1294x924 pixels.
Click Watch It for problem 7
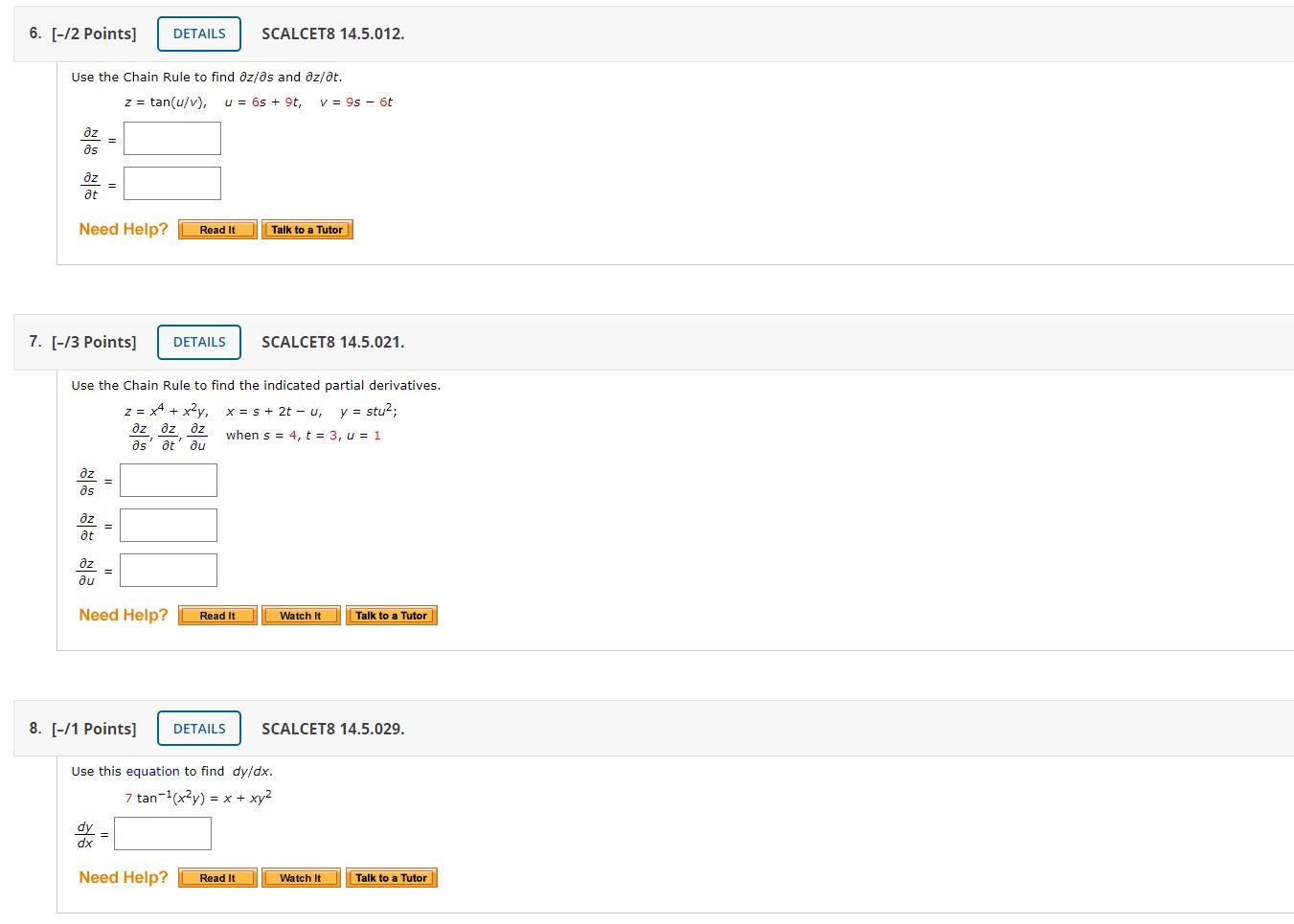tap(300, 615)
